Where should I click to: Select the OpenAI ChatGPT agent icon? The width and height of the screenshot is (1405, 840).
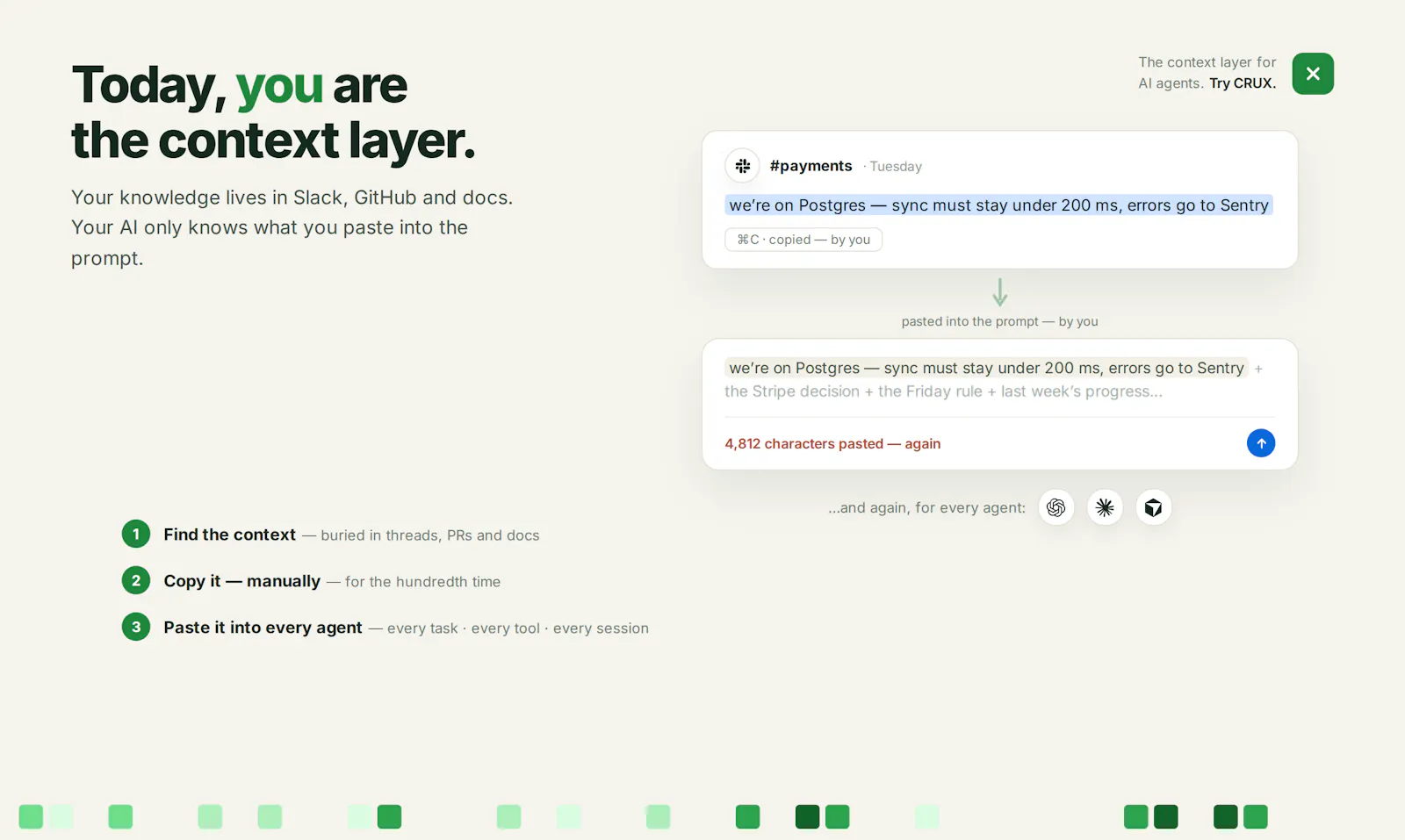pyautogui.click(x=1056, y=507)
